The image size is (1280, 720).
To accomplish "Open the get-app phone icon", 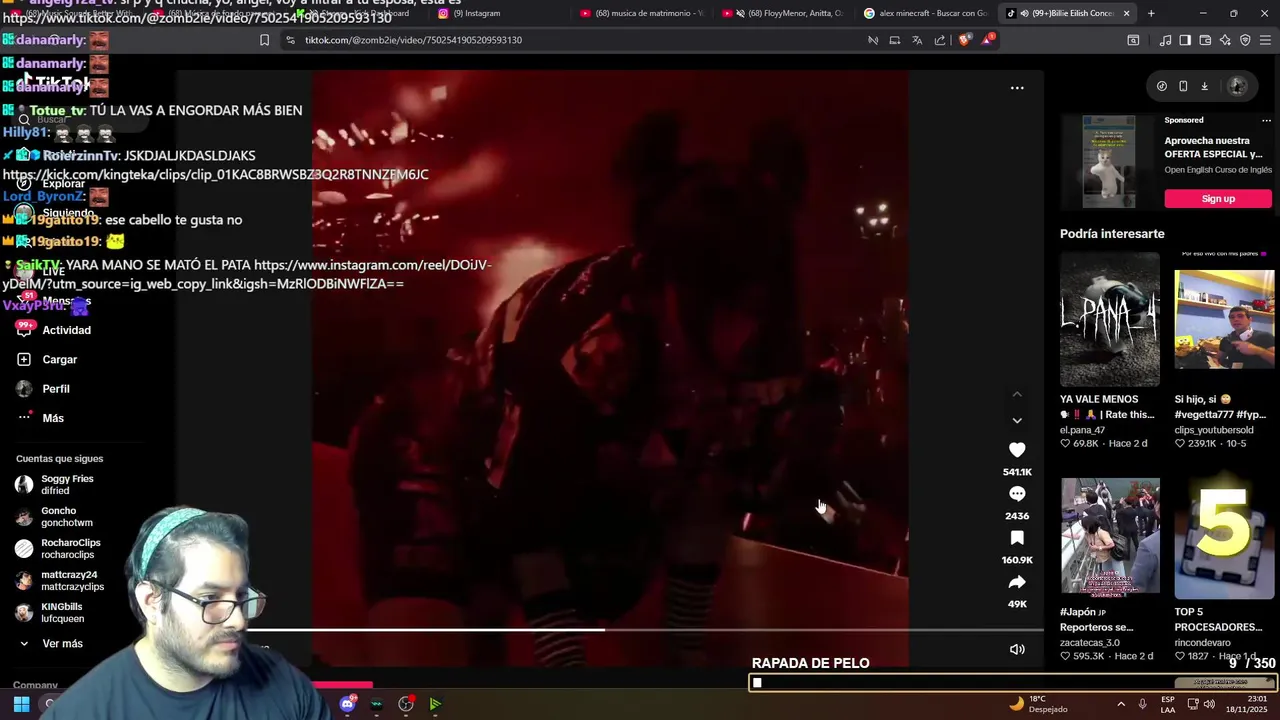I will (x=1183, y=86).
